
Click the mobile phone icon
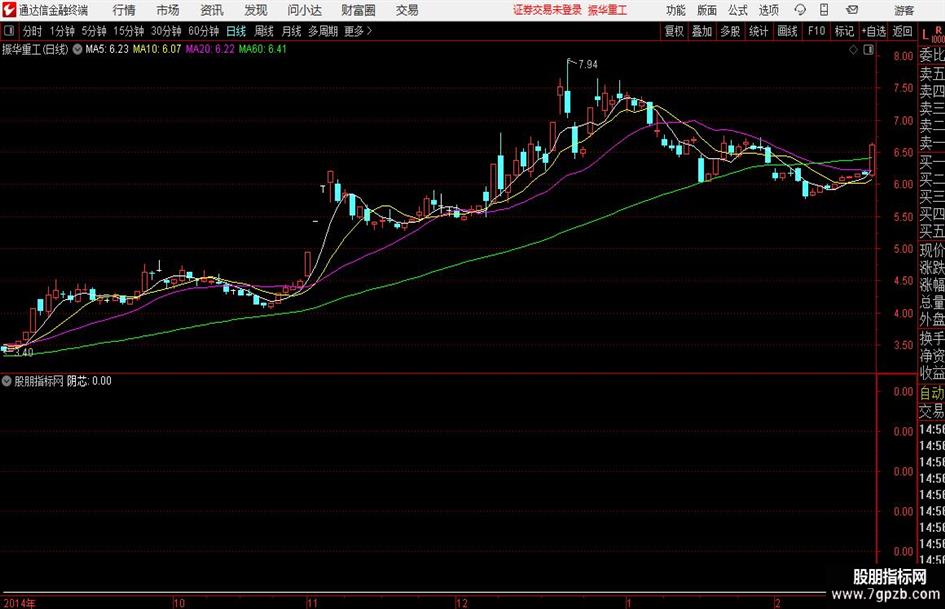pyautogui.click(x=824, y=10)
